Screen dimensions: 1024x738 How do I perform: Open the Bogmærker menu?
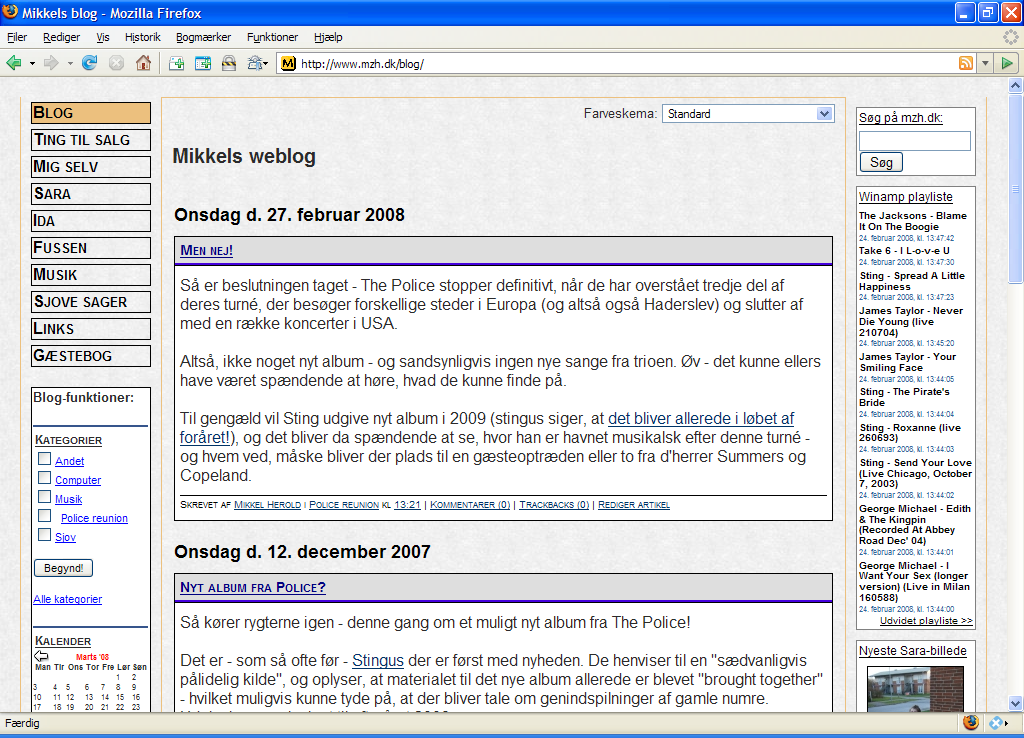tap(203, 37)
